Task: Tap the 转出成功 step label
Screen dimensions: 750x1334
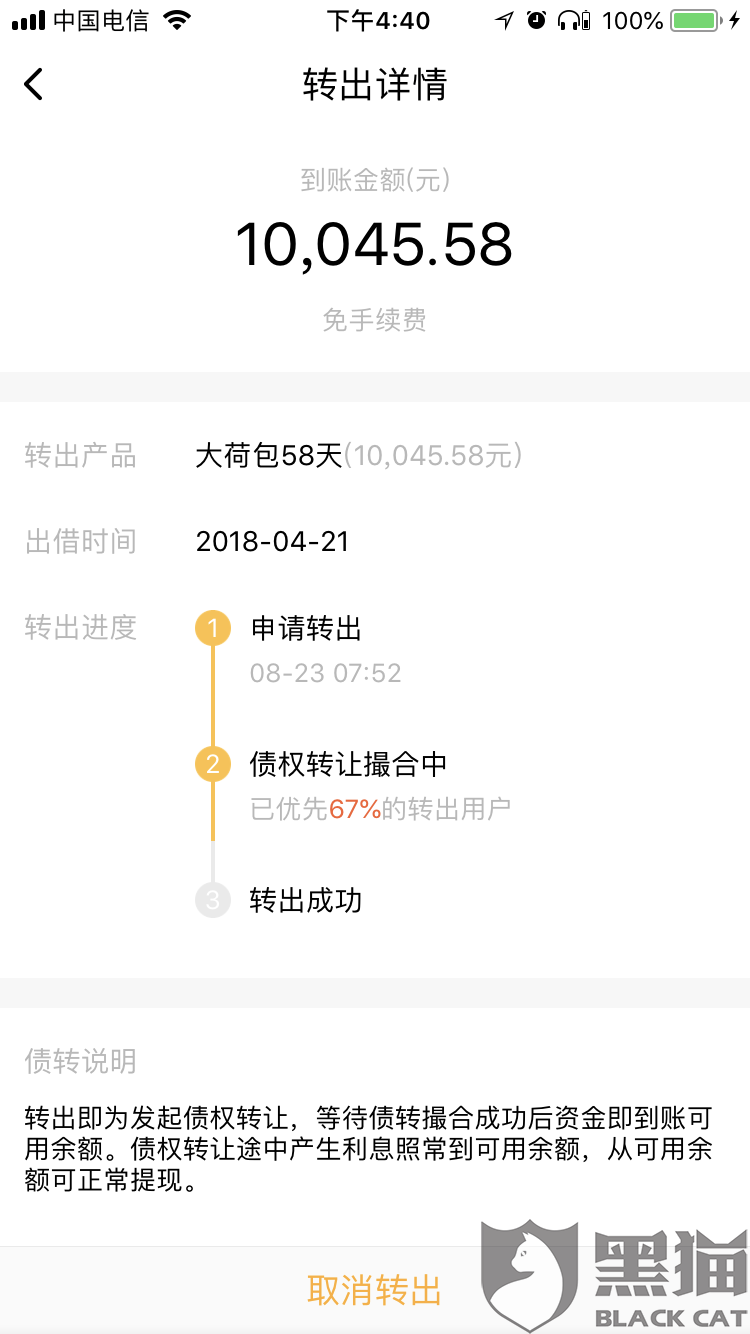Action: (306, 901)
